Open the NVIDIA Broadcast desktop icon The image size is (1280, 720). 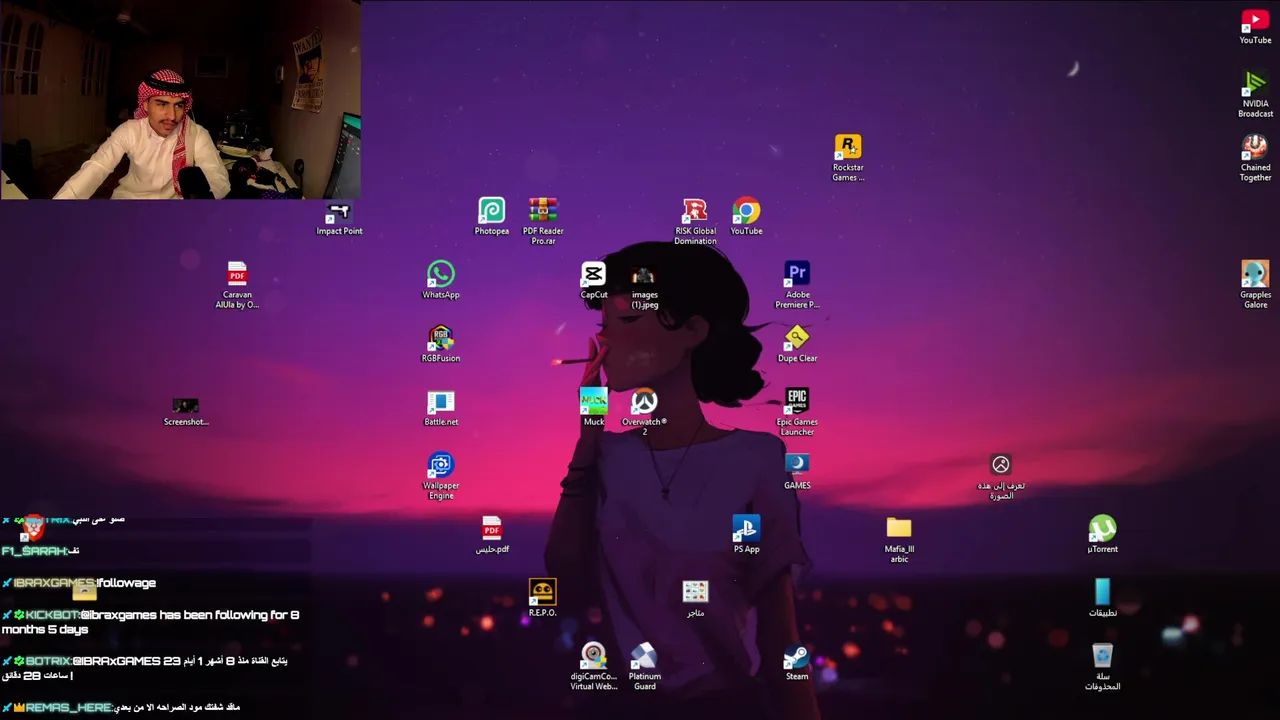(x=1255, y=95)
